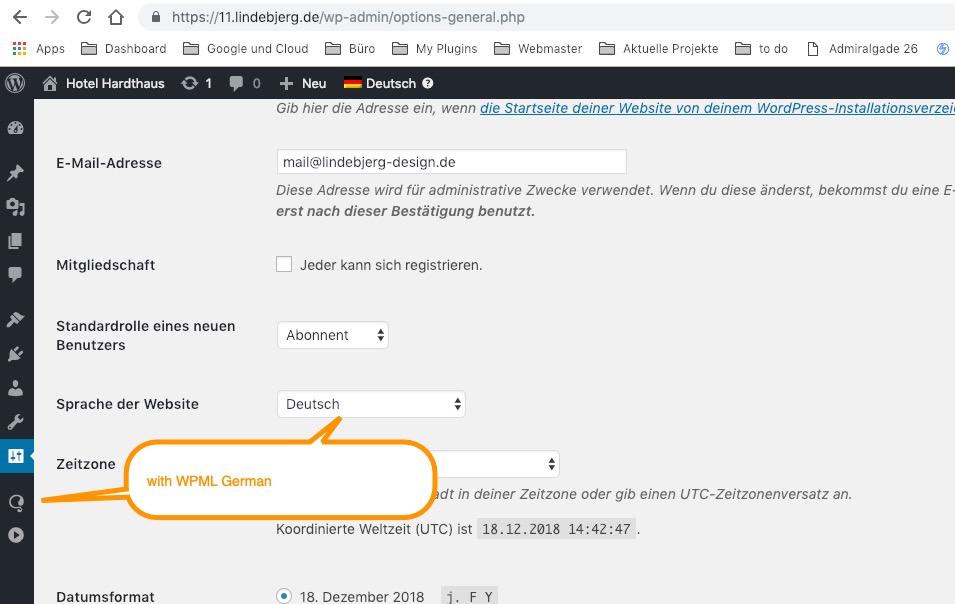Open Tools wrench sidebar icon
955x604 pixels.
pyautogui.click(x=15, y=422)
